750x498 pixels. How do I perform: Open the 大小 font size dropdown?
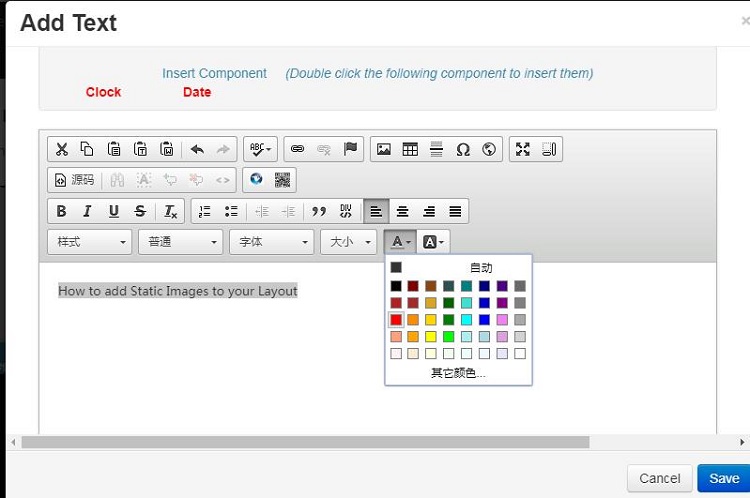tap(348, 242)
